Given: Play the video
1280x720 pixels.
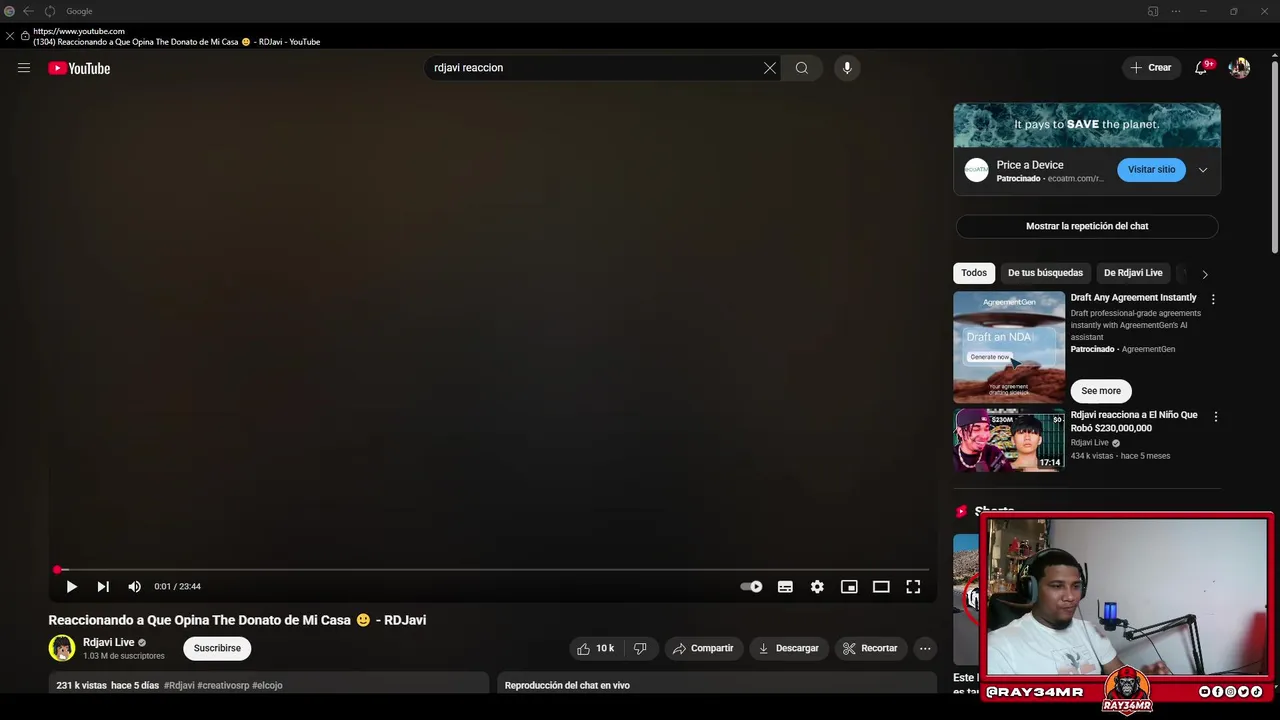Looking at the screenshot, I should click(x=72, y=587).
